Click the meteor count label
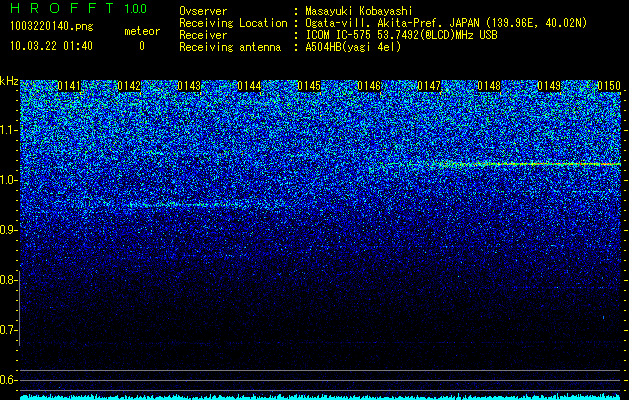Viewport: 629px width, 400px height. pos(142,31)
